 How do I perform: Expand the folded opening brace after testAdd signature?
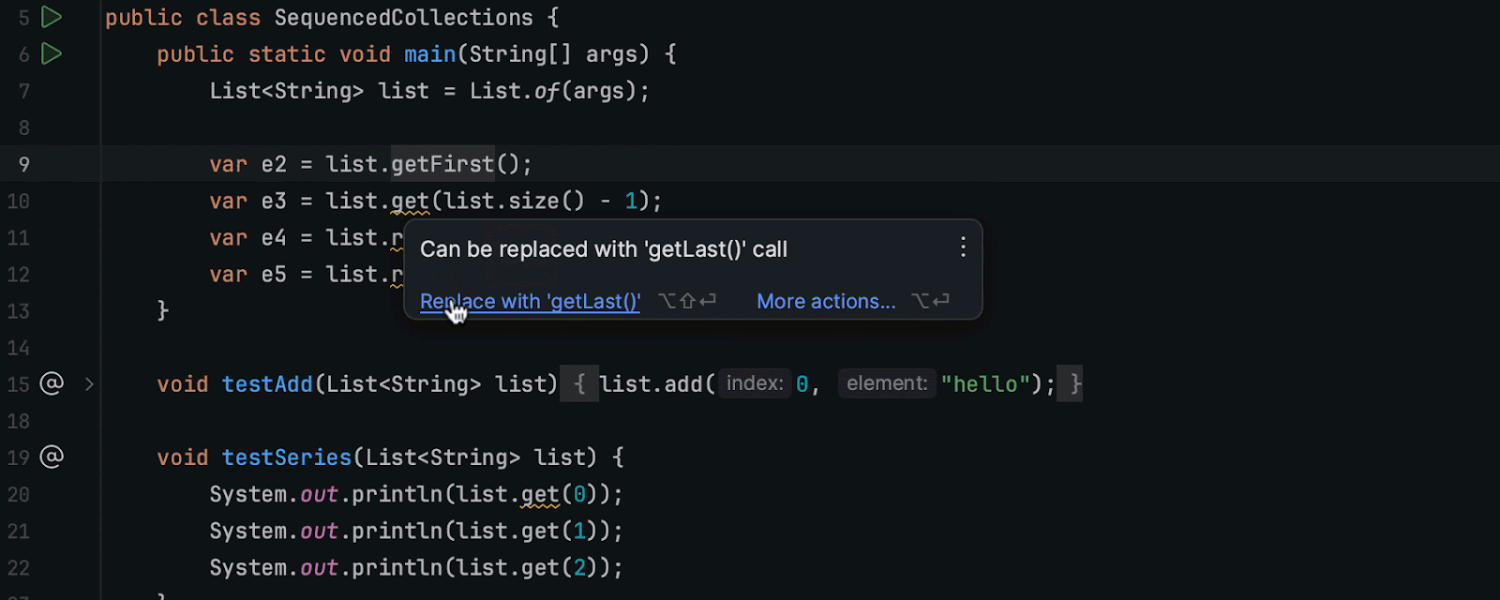point(579,384)
